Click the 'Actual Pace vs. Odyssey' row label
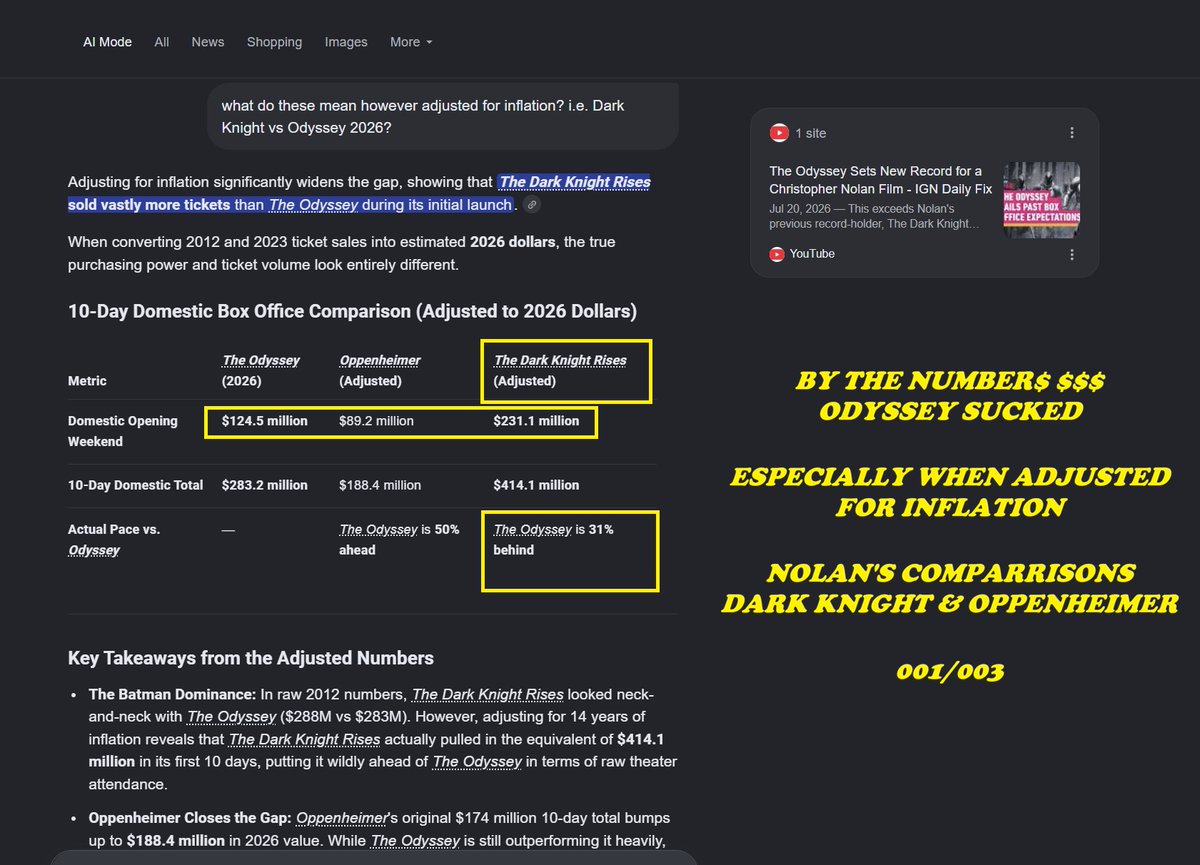The height and width of the screenshot is (865, 1200). tap(114, 540)
